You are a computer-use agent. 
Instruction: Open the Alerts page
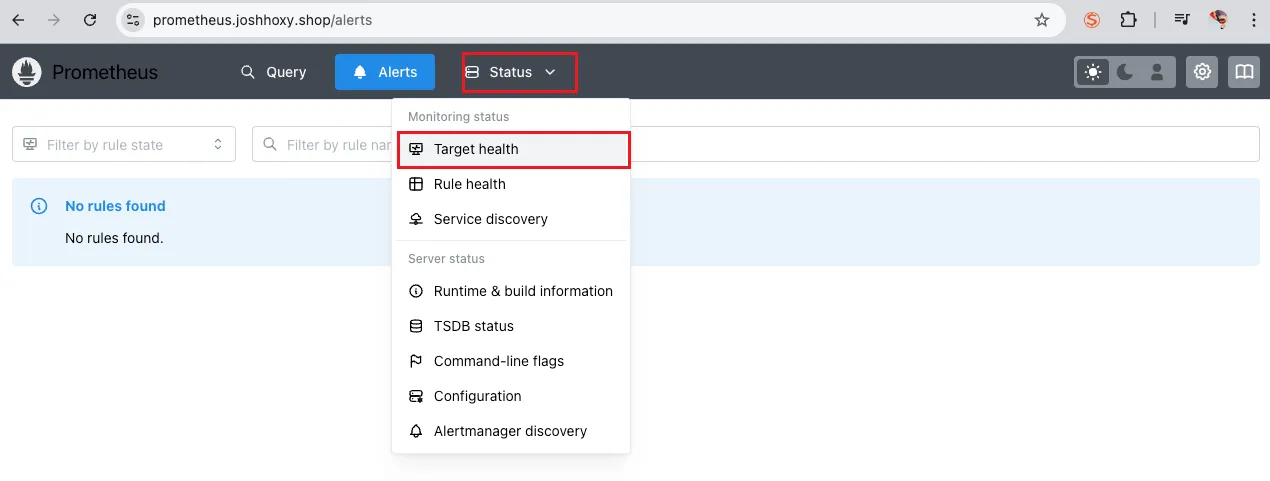(x=385, y=72)
